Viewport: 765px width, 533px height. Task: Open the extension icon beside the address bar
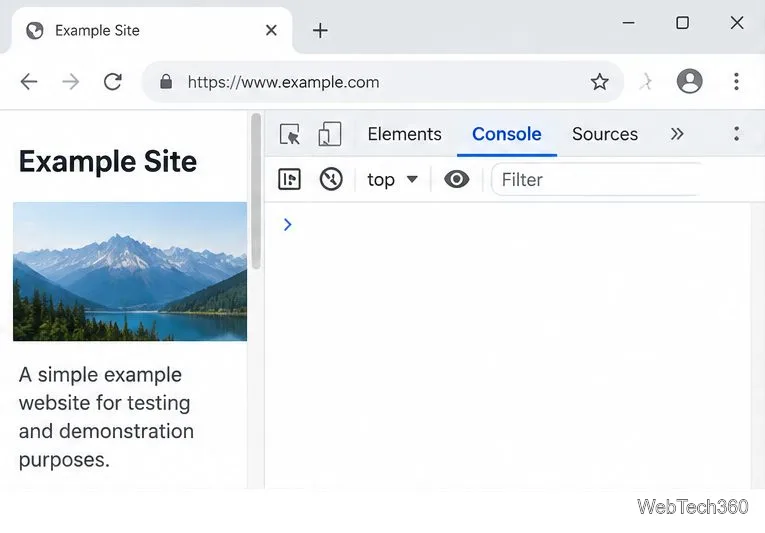point(646,82)
